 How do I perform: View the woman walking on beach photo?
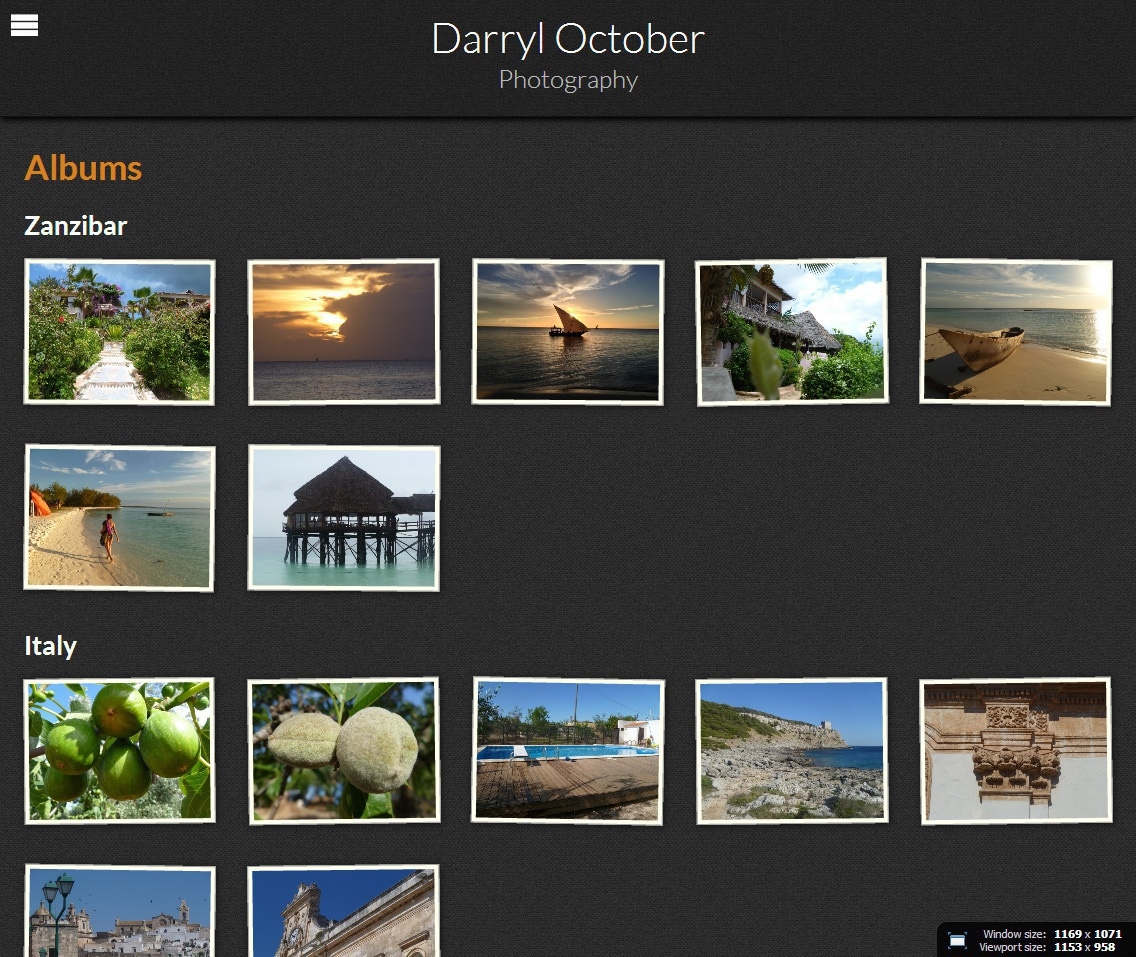[x=119, y=518]
